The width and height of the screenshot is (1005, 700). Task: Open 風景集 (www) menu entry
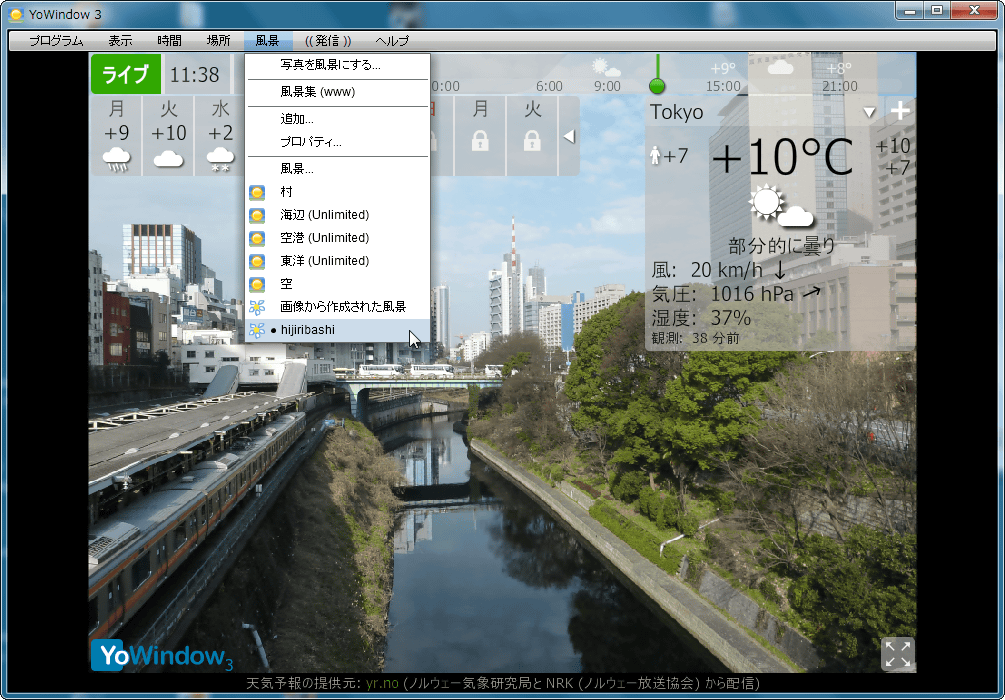click(x=337, y=92)
